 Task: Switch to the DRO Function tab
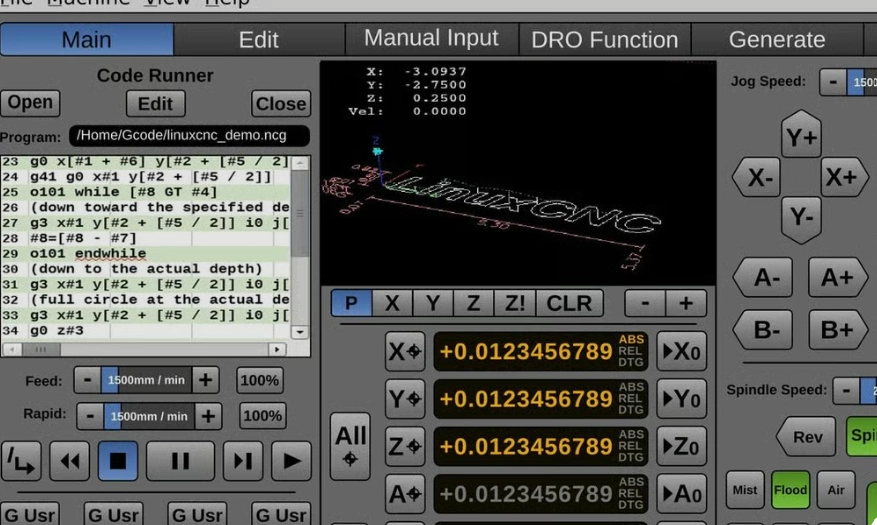pos(605,40)
